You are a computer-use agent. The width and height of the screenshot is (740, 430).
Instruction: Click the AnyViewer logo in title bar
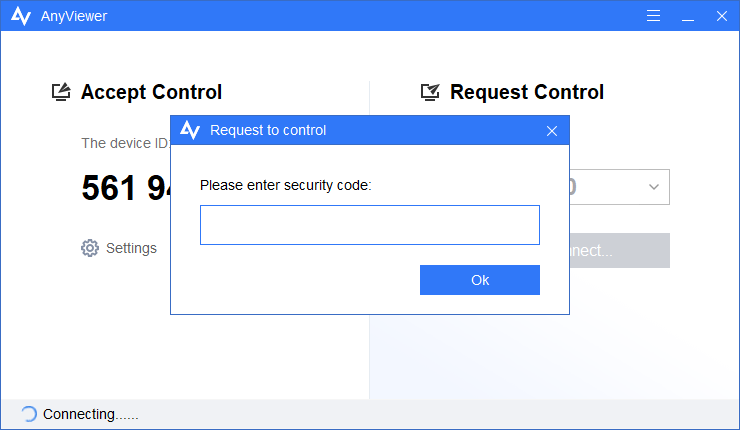(20, 16)
